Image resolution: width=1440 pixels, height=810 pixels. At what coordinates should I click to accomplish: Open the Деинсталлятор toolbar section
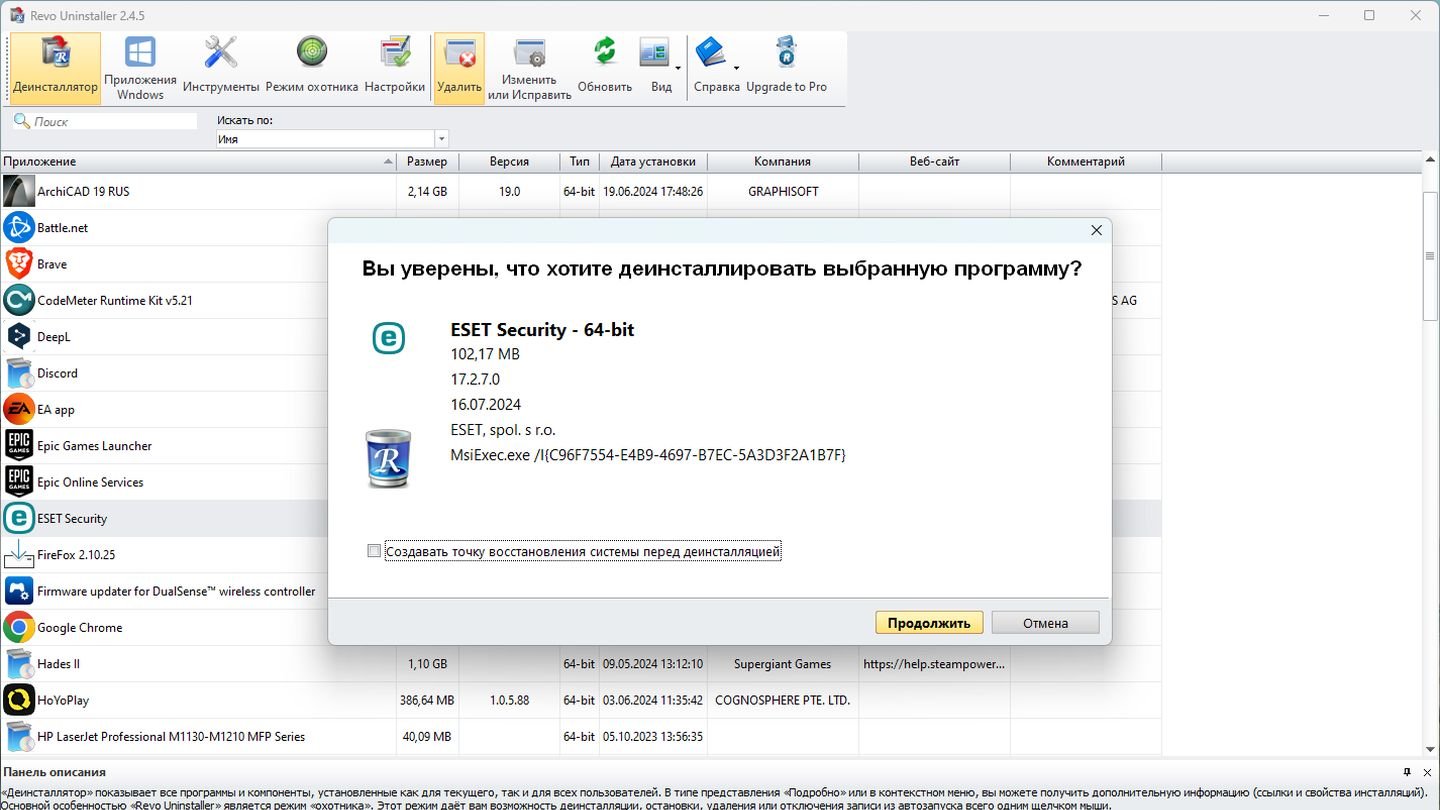coord(56,68)
